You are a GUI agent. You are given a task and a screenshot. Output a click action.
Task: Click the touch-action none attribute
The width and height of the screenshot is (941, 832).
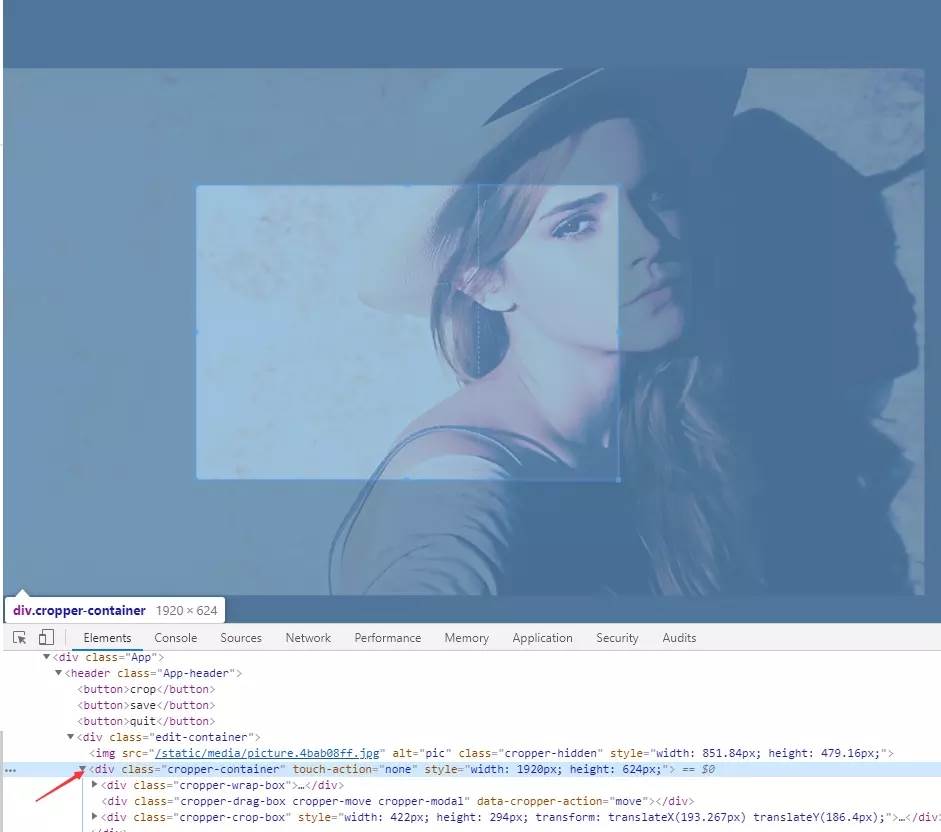(x=355, y=769)
